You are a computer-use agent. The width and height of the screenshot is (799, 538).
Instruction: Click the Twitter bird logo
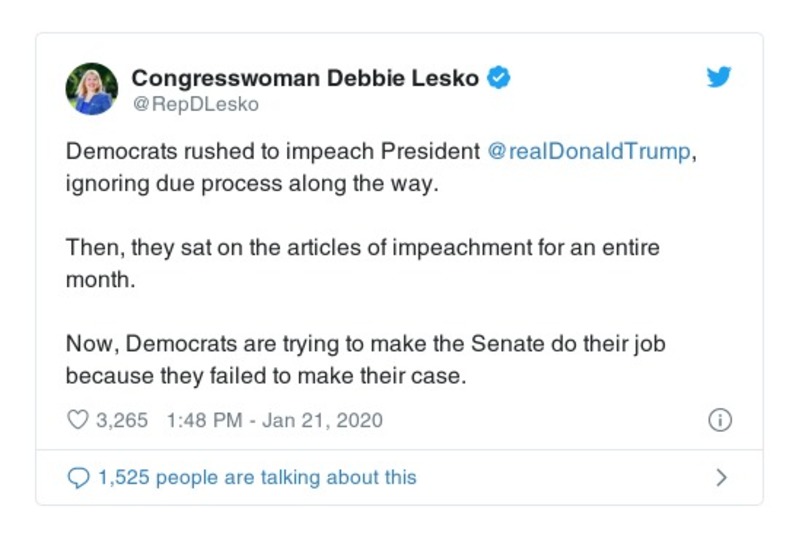(719, 77)
